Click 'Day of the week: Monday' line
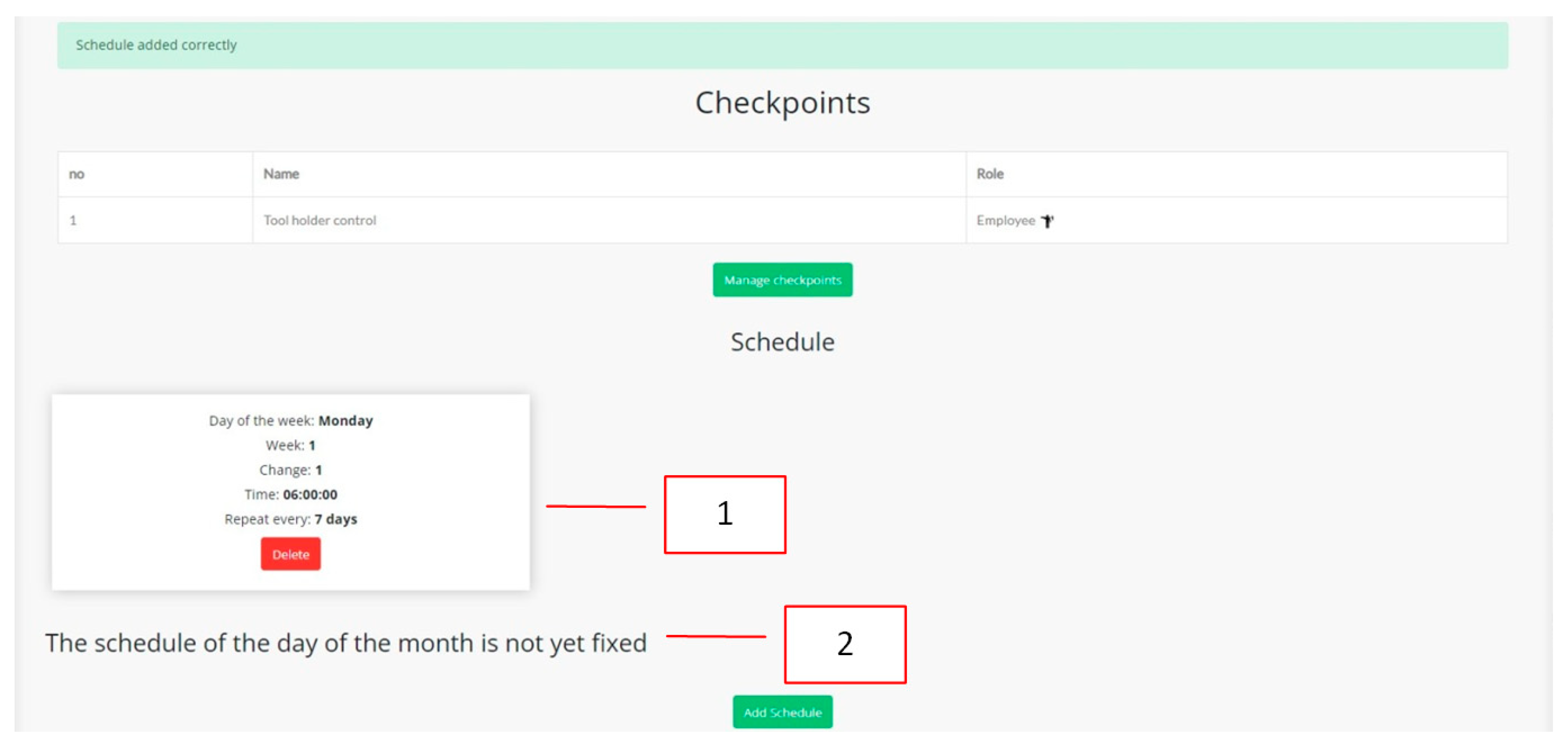 [290, 421]
